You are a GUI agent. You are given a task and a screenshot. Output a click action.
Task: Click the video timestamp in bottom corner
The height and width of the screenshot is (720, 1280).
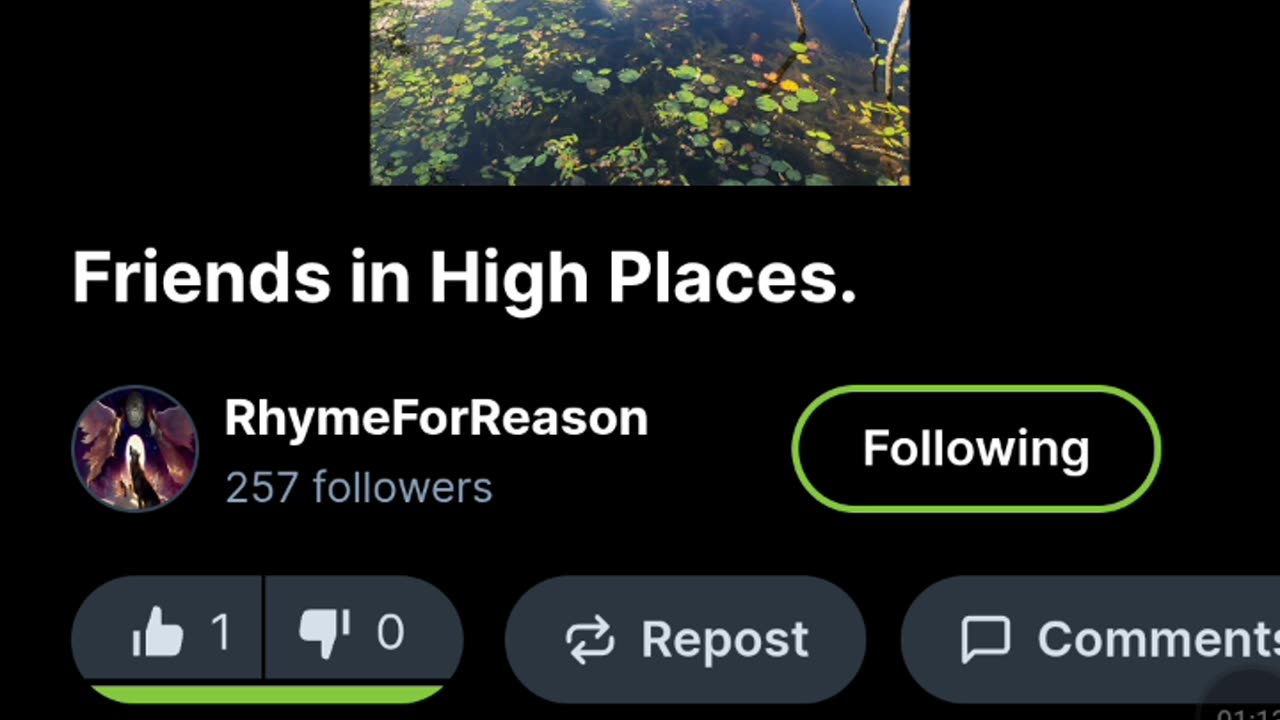pos(1248,714)
